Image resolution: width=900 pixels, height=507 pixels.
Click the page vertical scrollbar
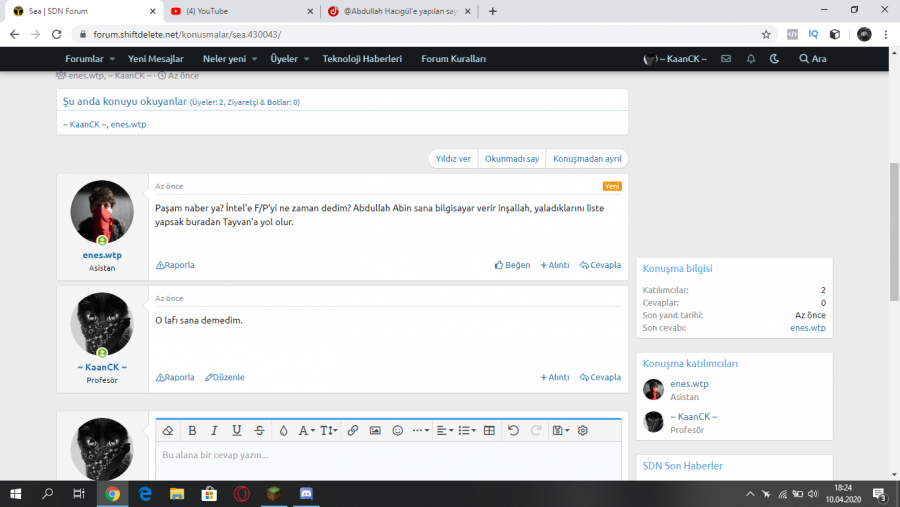pyautogui.click(x=894, y=231)
